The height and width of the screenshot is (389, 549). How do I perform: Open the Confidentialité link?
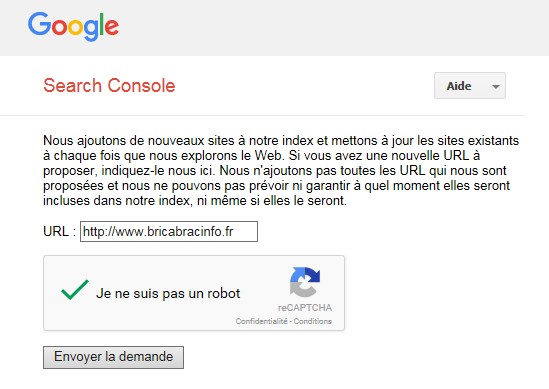pyautogui.click(x=262, y=321)
